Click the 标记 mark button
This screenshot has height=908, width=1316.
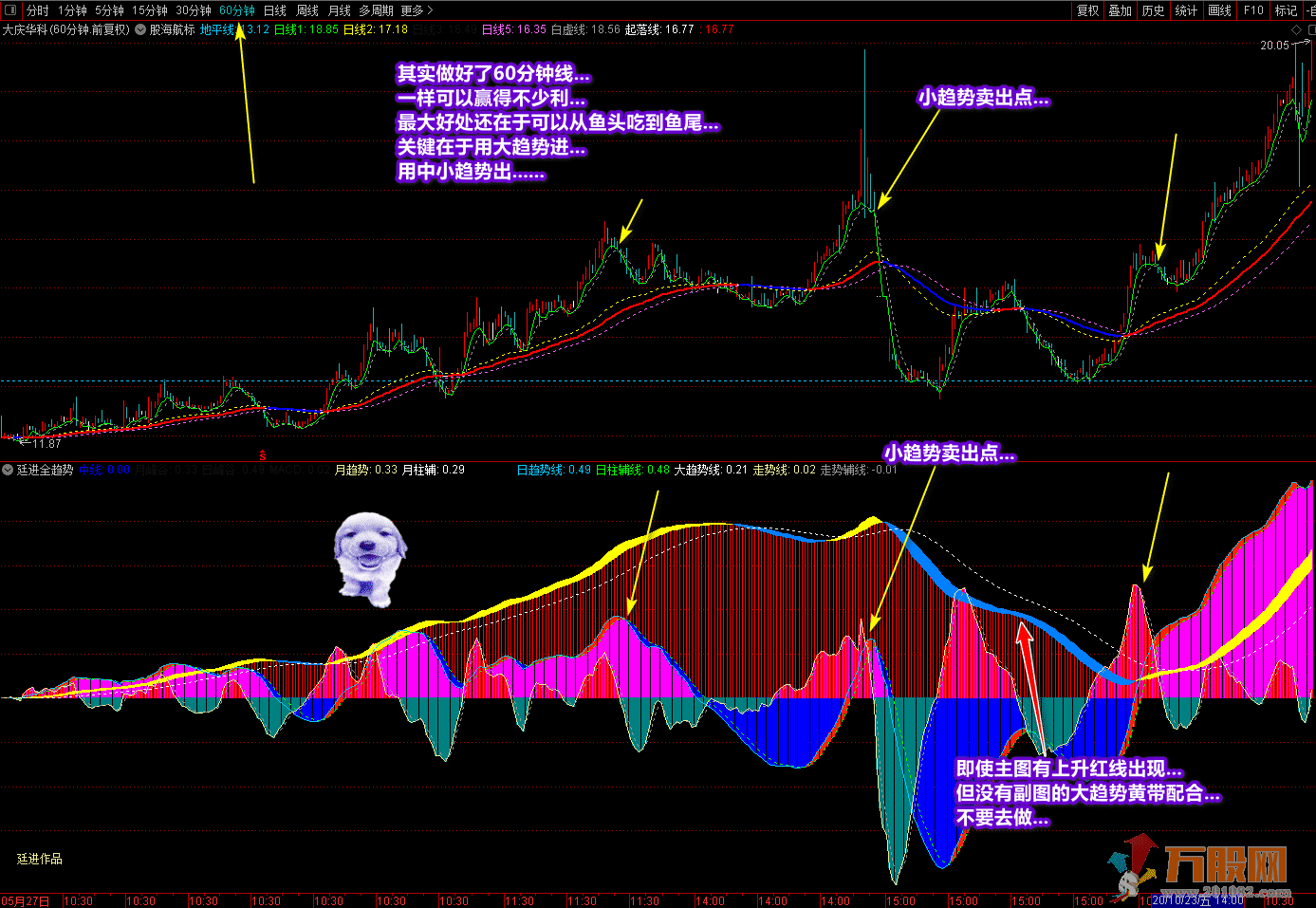point(1287,10)
